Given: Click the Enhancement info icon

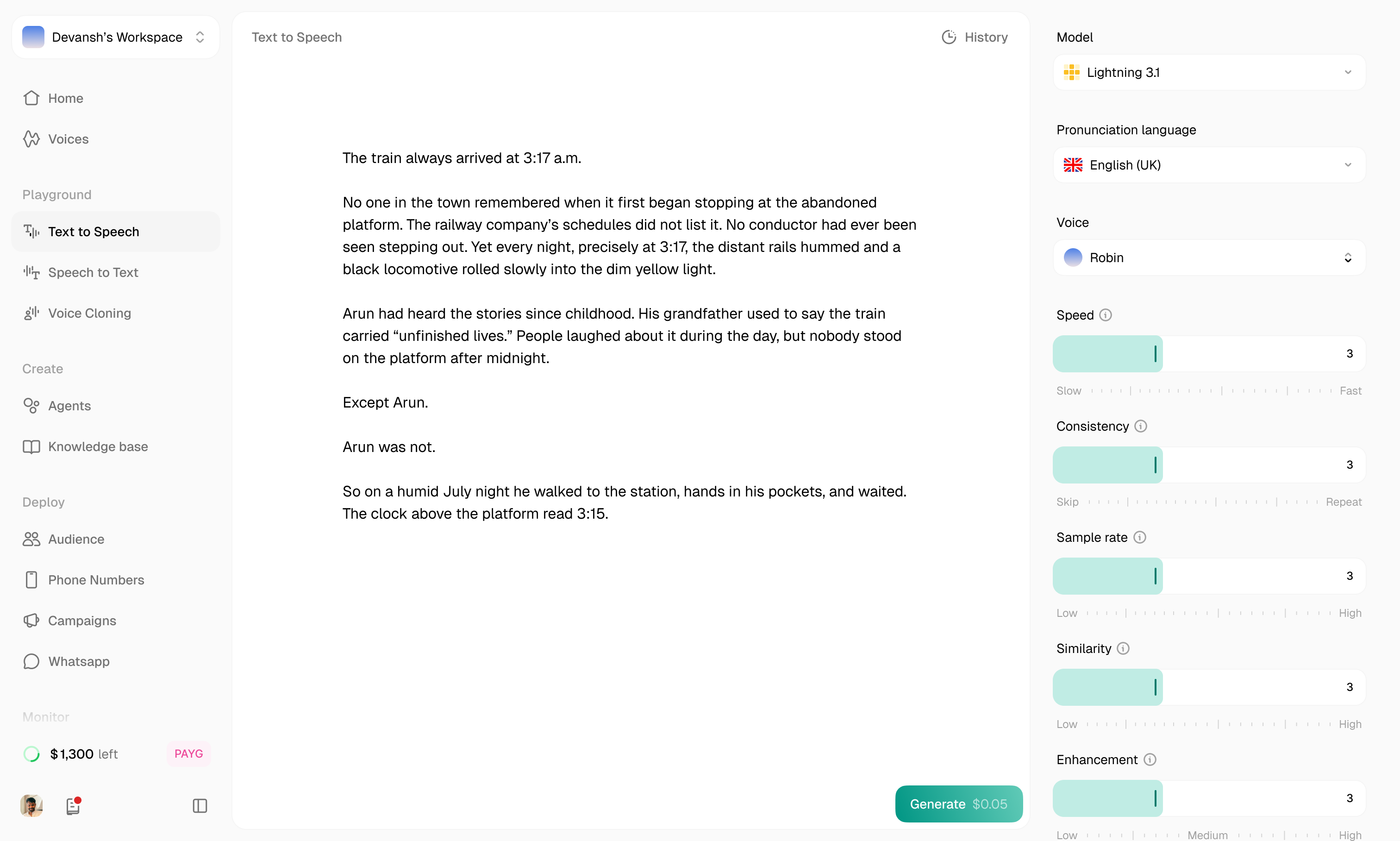Looking at the screenshot, I should 1150,759.
